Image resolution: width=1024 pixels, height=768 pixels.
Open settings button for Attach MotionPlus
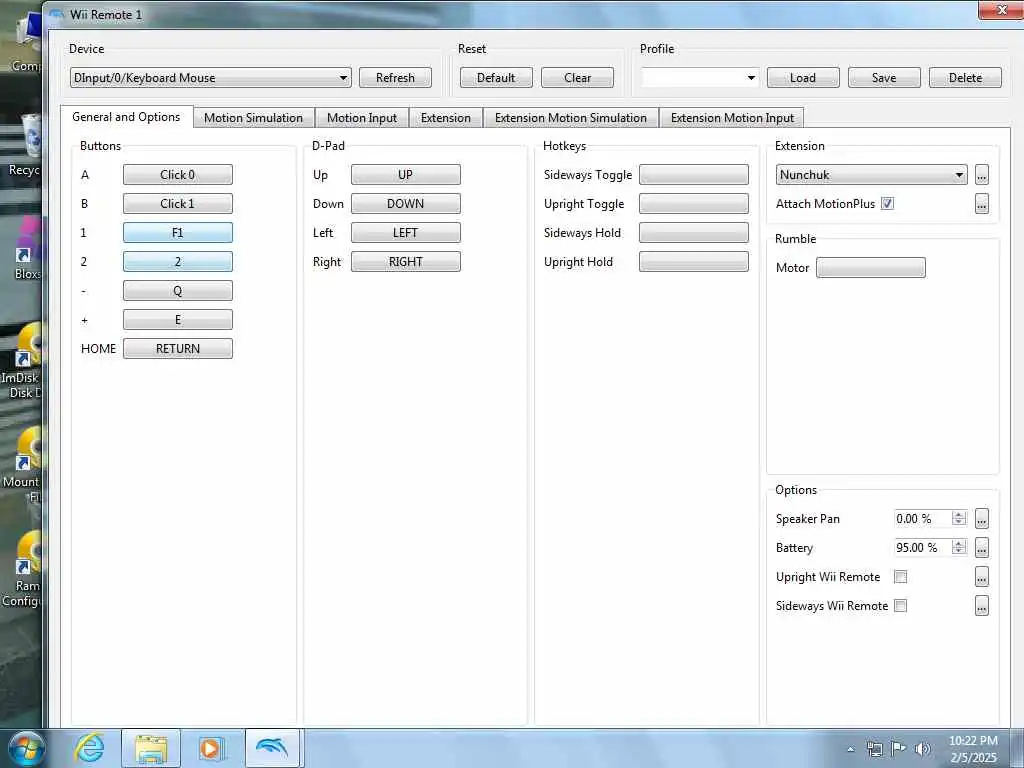coord(982,204)
